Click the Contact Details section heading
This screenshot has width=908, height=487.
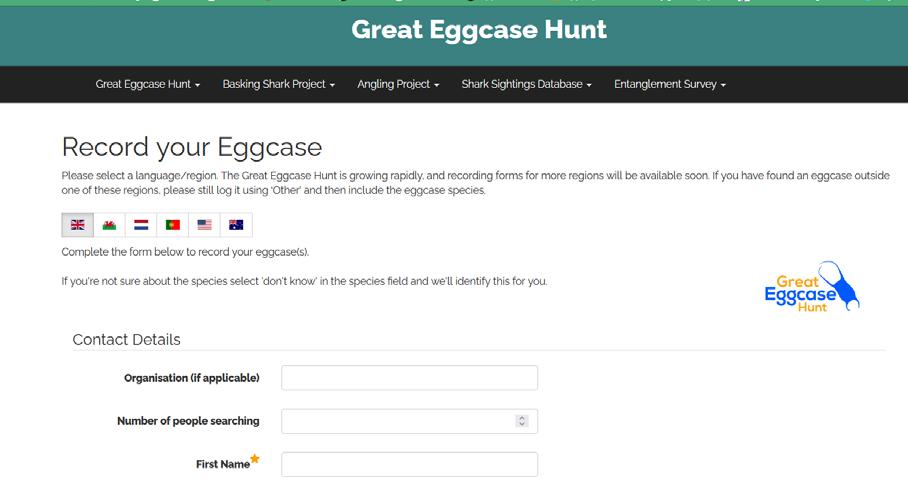click(127, 340)
